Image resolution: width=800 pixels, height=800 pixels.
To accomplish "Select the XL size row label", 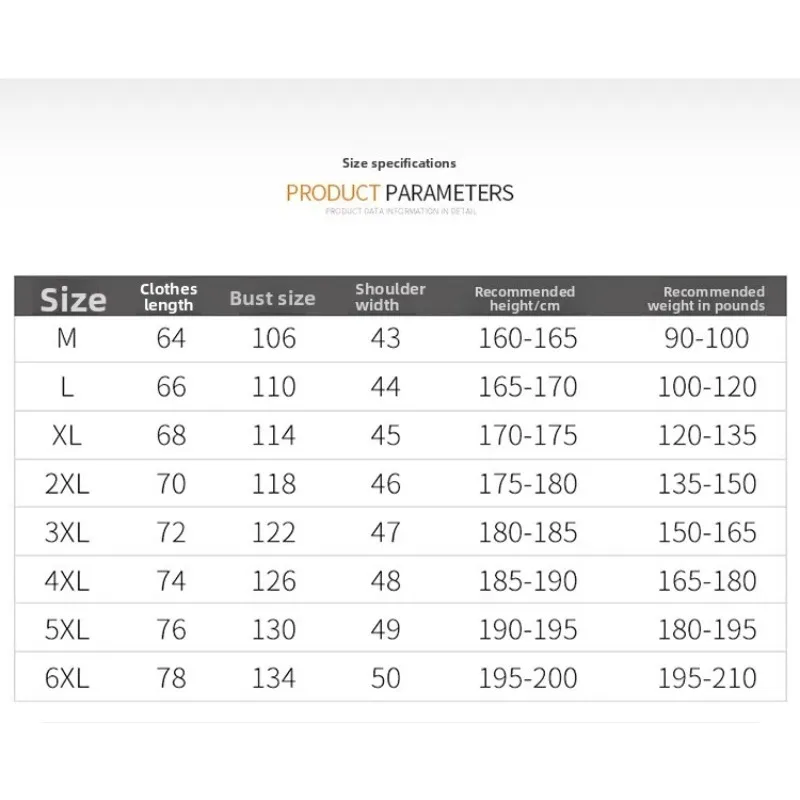I will (67, 435).
